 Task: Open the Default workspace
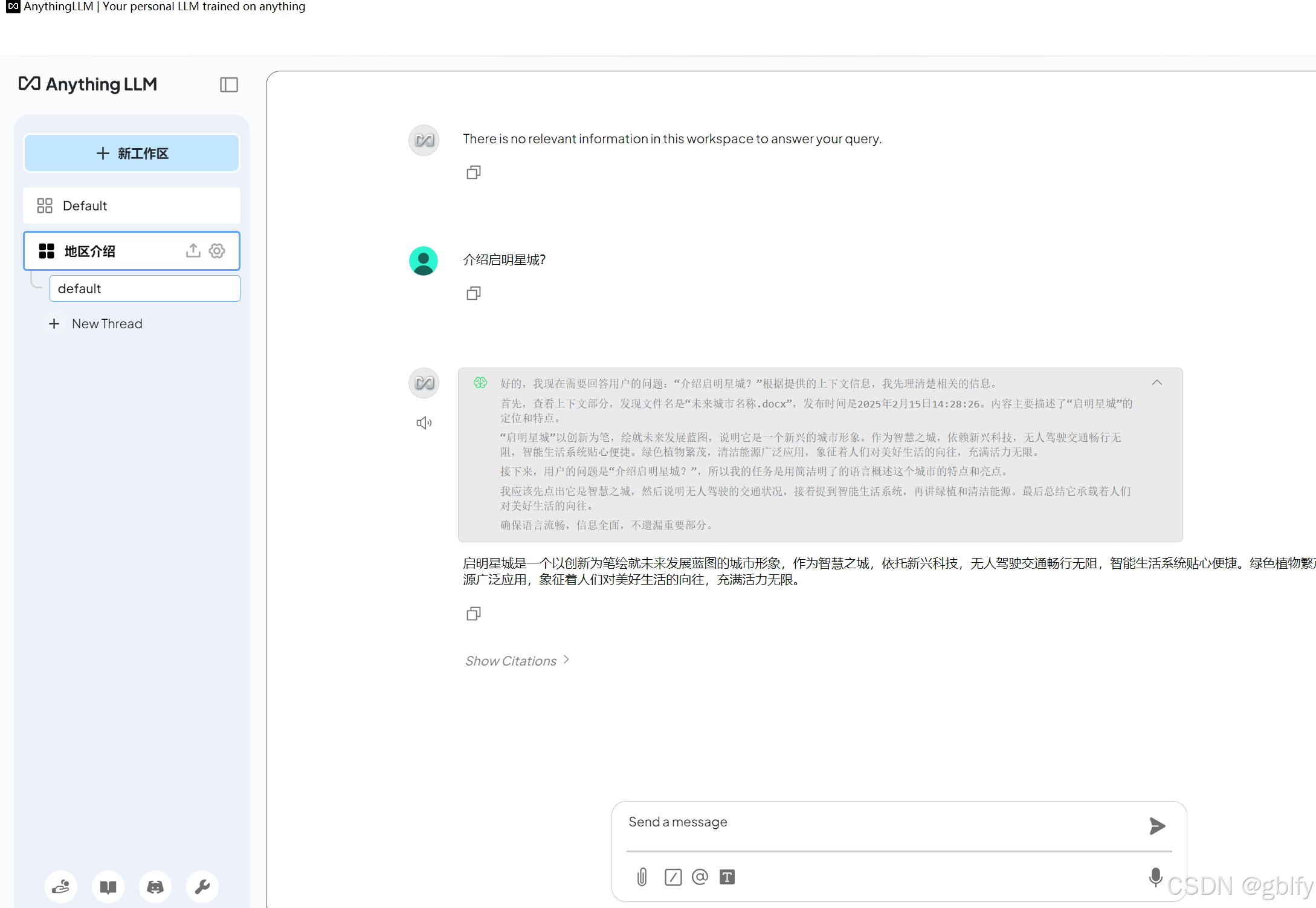click(132, 206)
